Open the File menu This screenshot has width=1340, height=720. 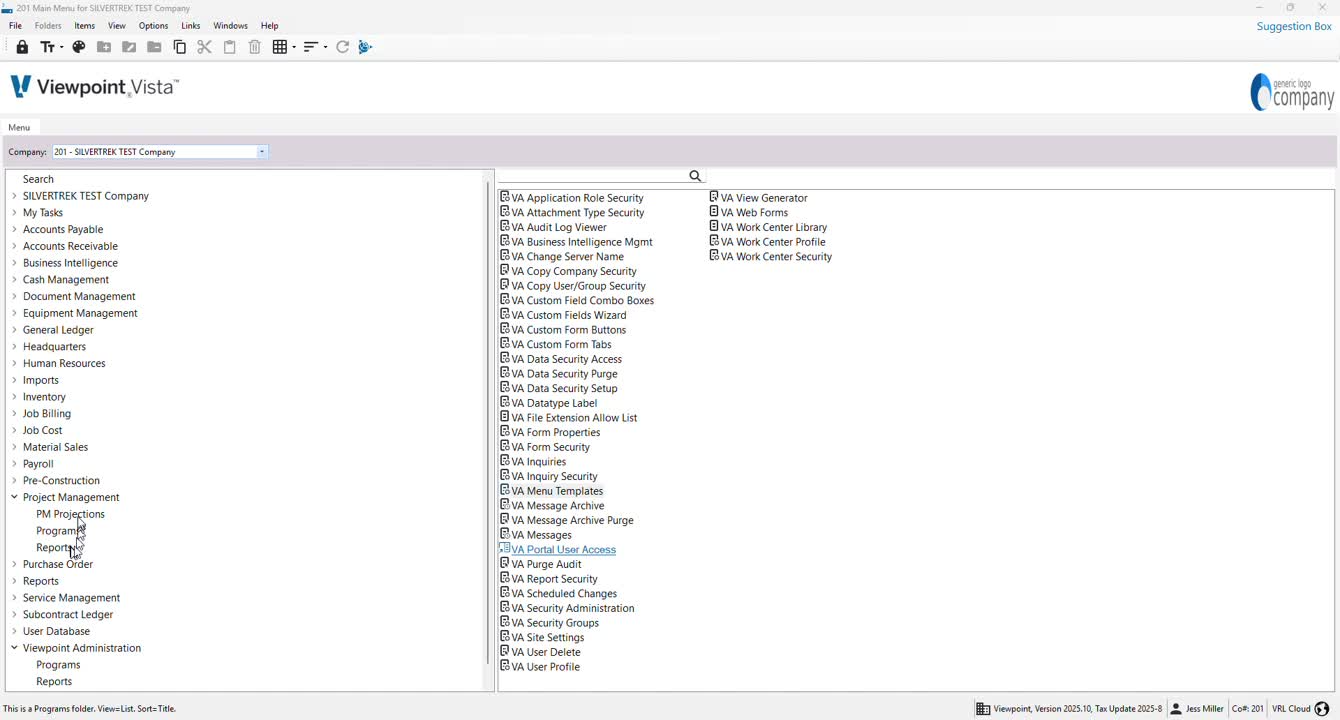pos(15,26)
